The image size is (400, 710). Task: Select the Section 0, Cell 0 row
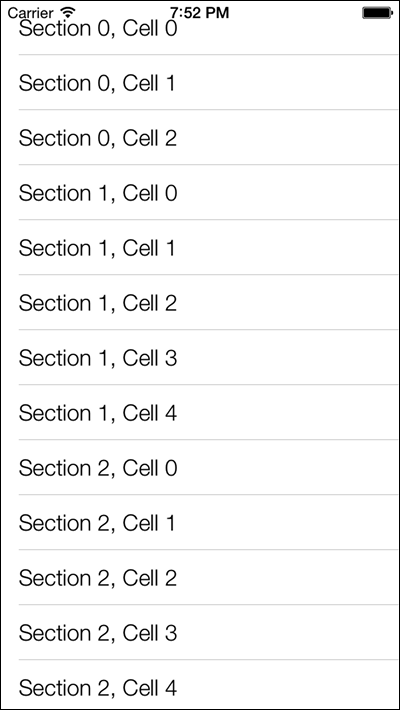click(200, 28)
